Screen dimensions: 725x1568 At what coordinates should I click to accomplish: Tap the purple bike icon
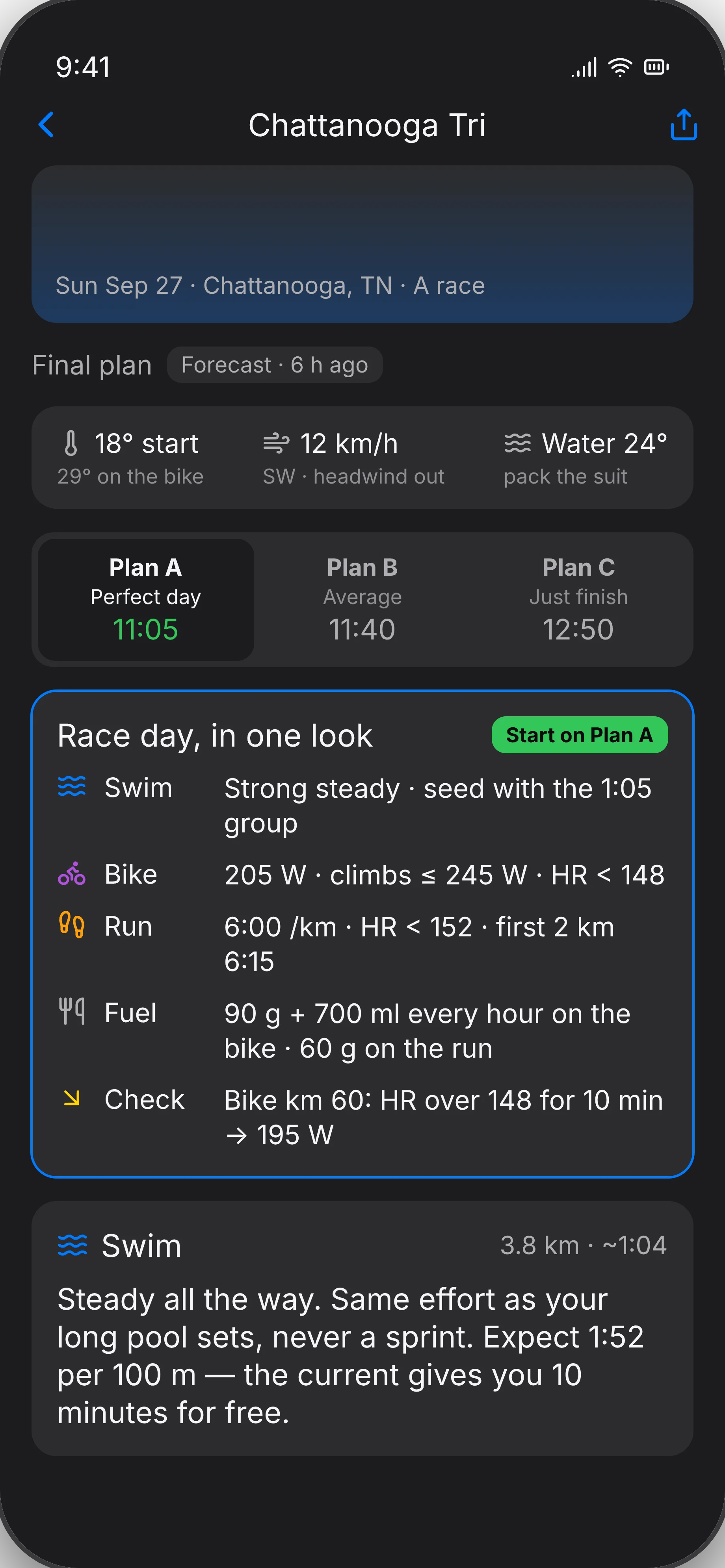72,873
